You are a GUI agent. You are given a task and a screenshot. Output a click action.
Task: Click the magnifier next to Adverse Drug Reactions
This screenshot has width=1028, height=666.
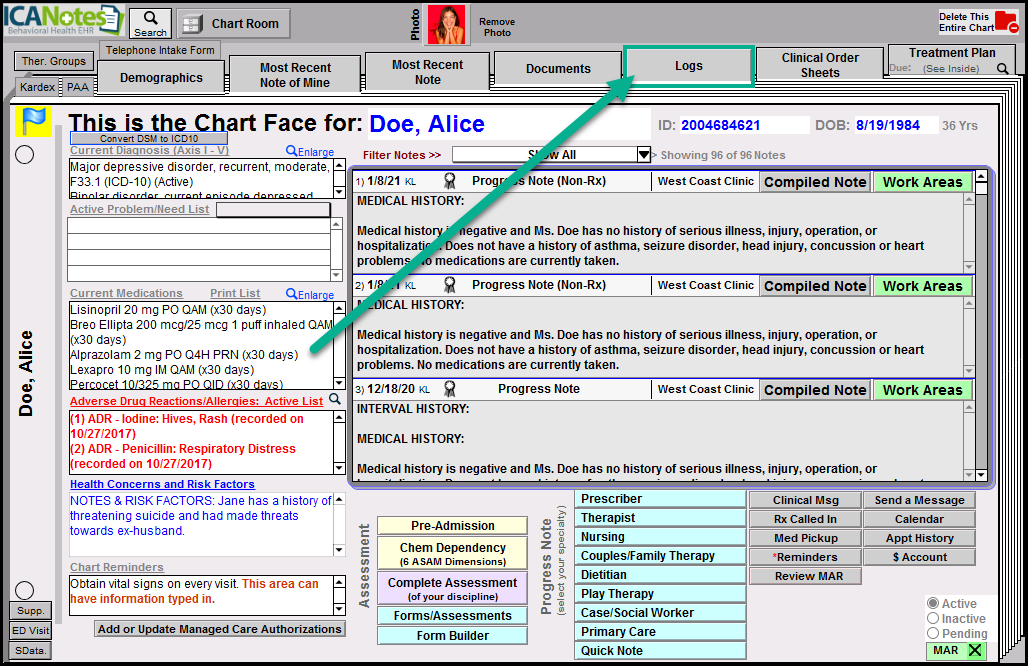coord(335,400)
